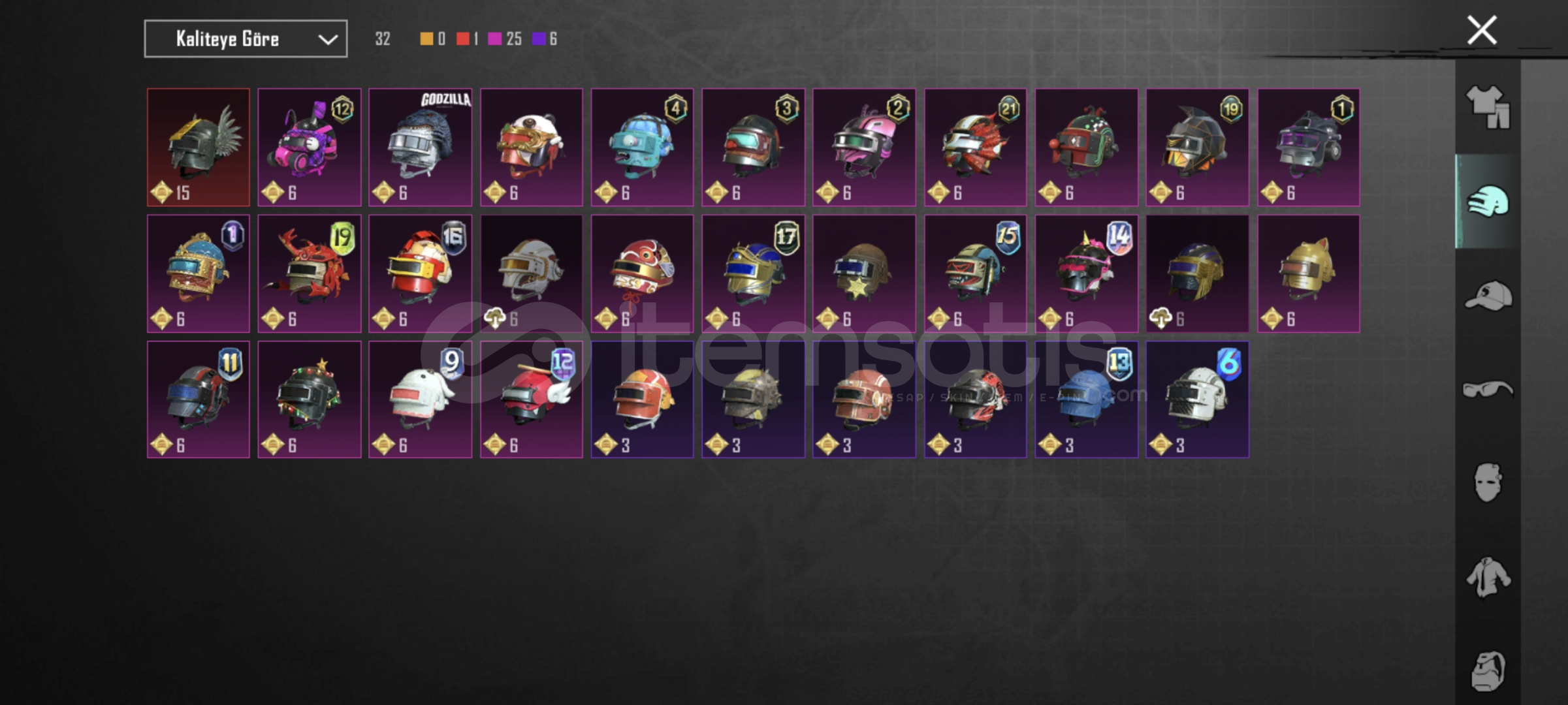This screenshot has height=705, width=1568.
Task: Select the panda helmet skin
Action: click(531, 148)
